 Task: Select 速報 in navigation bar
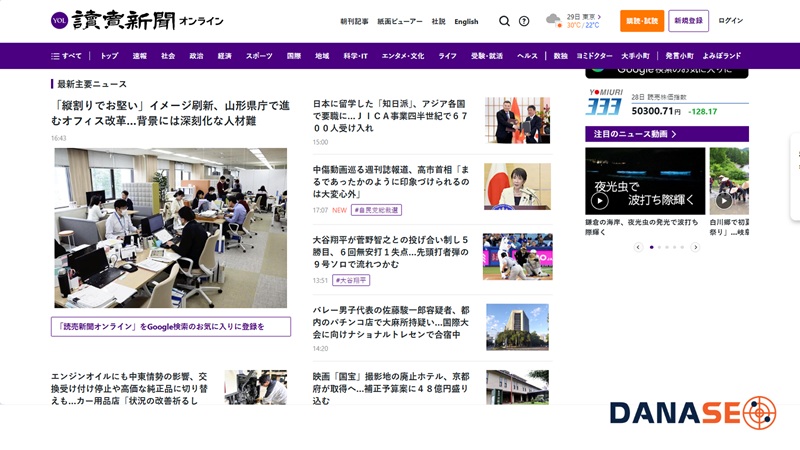point(140,56)
